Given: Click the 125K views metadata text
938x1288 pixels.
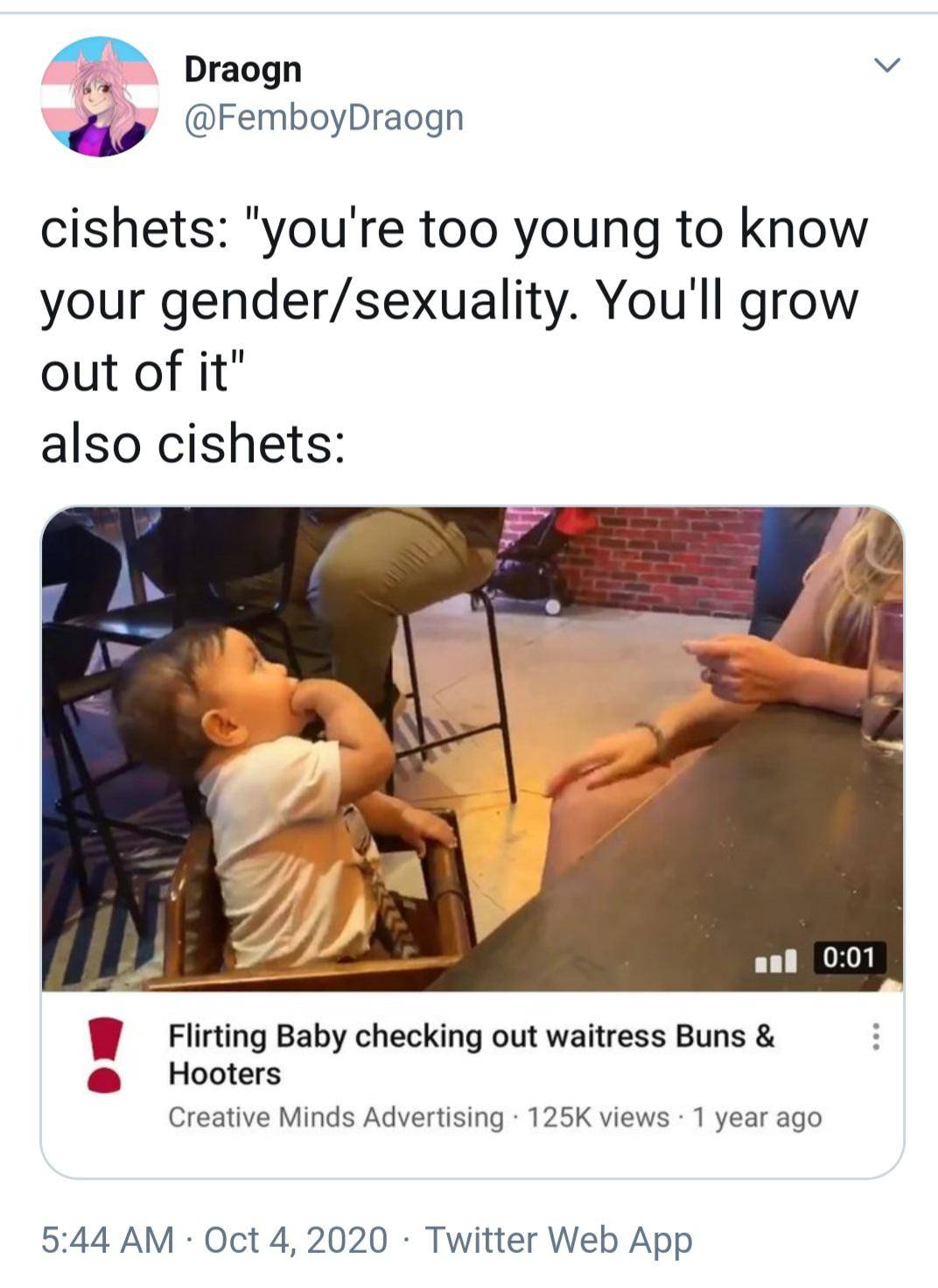Looking at the screenshot, I should [x=598, y=1117].
